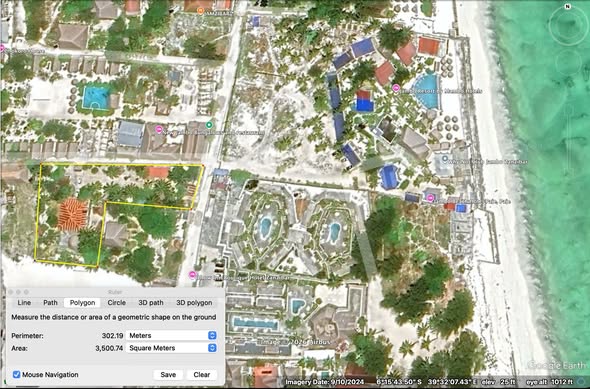Click the Ruler description text about geometric shape
This screenshot has width=590, height=389.
(114, 317)
